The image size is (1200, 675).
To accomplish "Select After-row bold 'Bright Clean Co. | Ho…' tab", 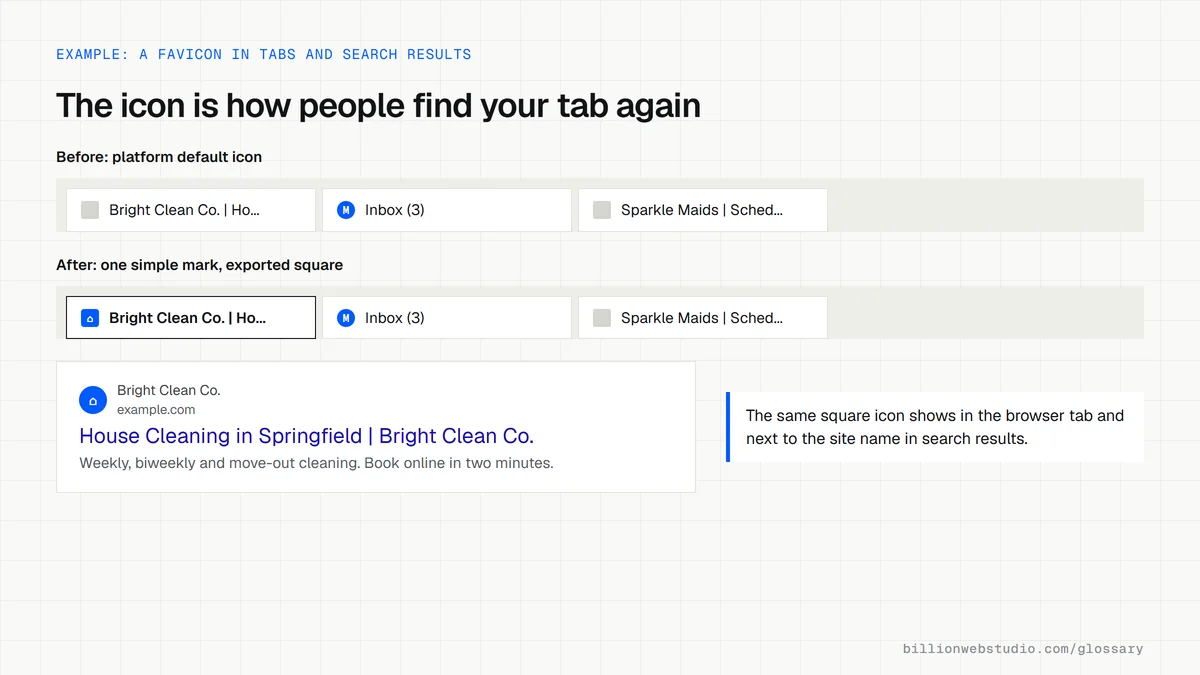I will click(191, 318).
